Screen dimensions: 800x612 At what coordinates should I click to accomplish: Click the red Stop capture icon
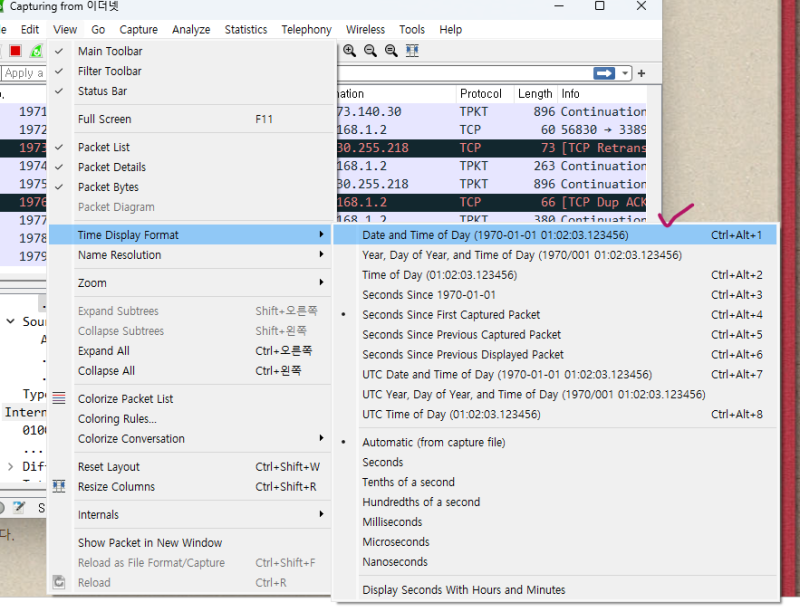point(15,51)
